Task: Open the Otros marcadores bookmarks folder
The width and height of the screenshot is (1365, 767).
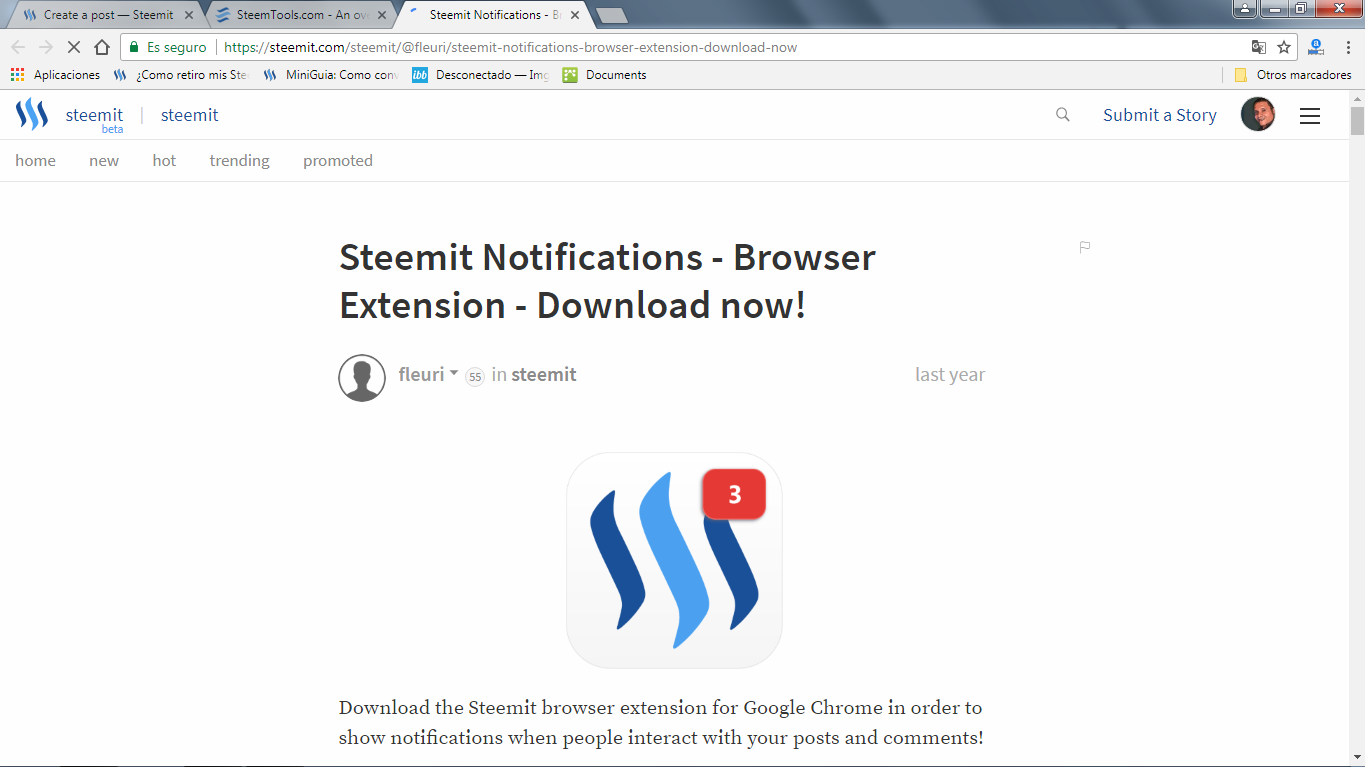Action: 1293,75
